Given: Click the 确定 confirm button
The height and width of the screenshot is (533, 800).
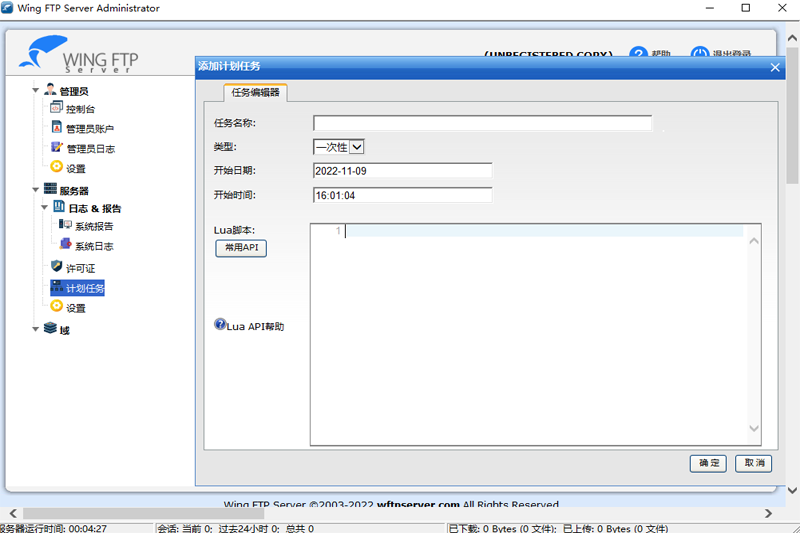Looking at the screenshot, I should click(x=708, y=463).
